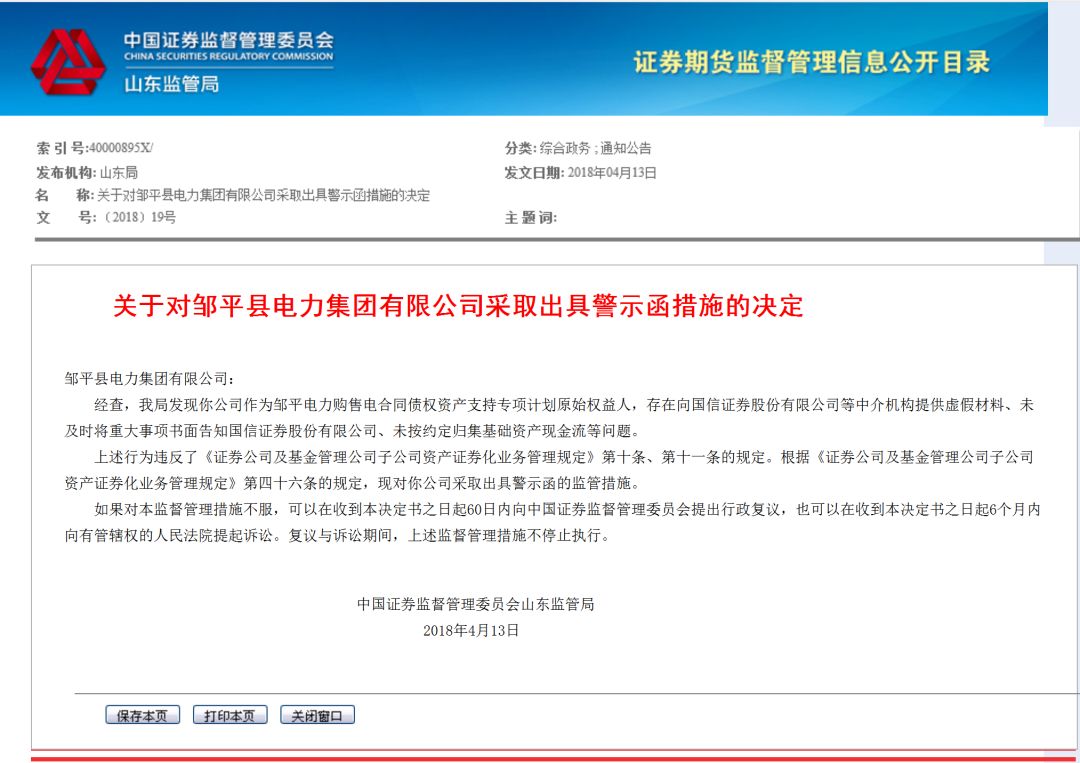
Task: Click the 分类 value 综合政务;通知公告
Action: pos(595,147)
